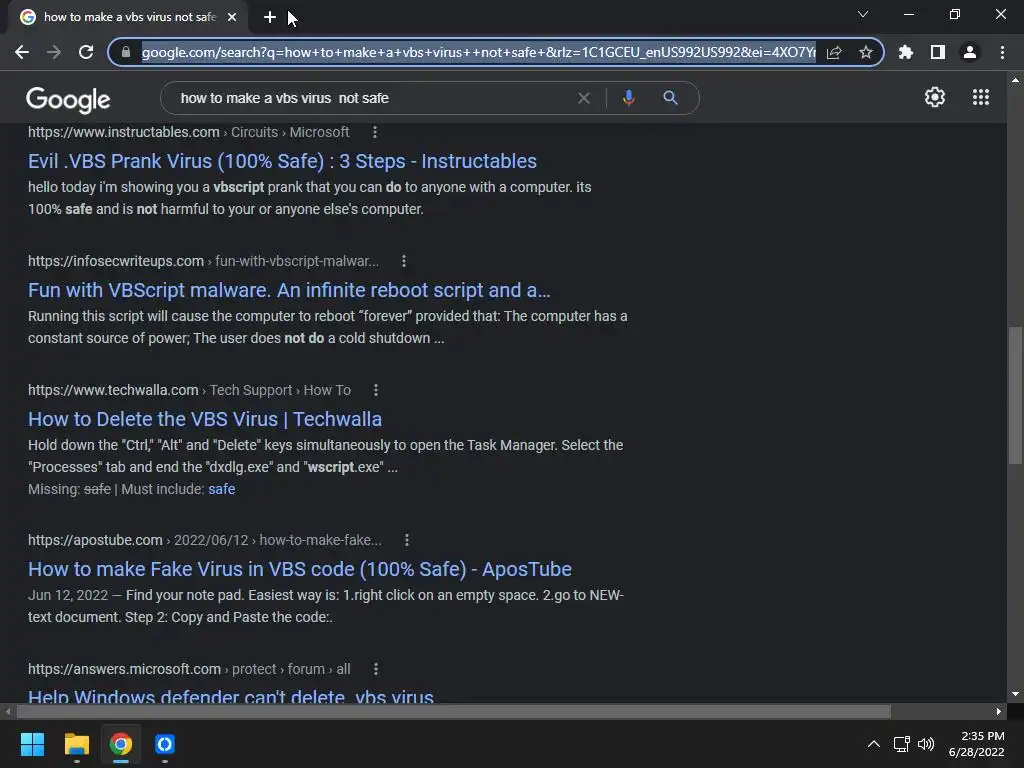
Task: Go back to the previous page
Action: click(x=22, y=52)
